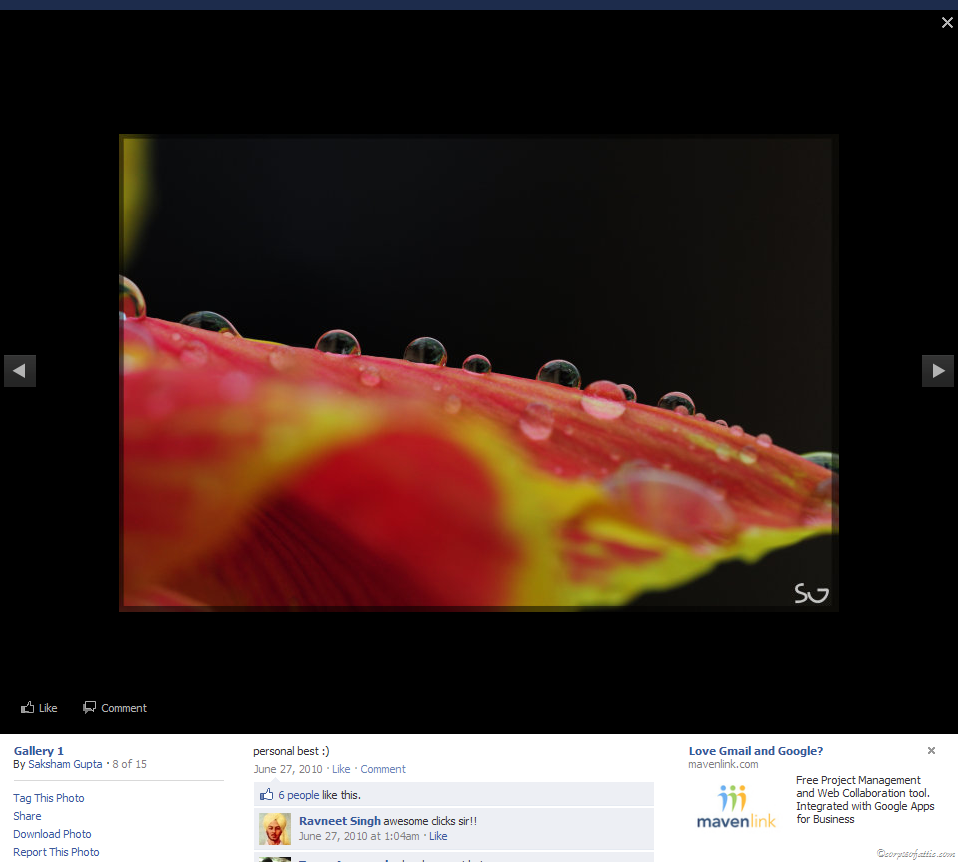The height and width of the screenshot is (862, 958).
Task: Close the photo viewer with the X
Action: (x=947, y=23)
